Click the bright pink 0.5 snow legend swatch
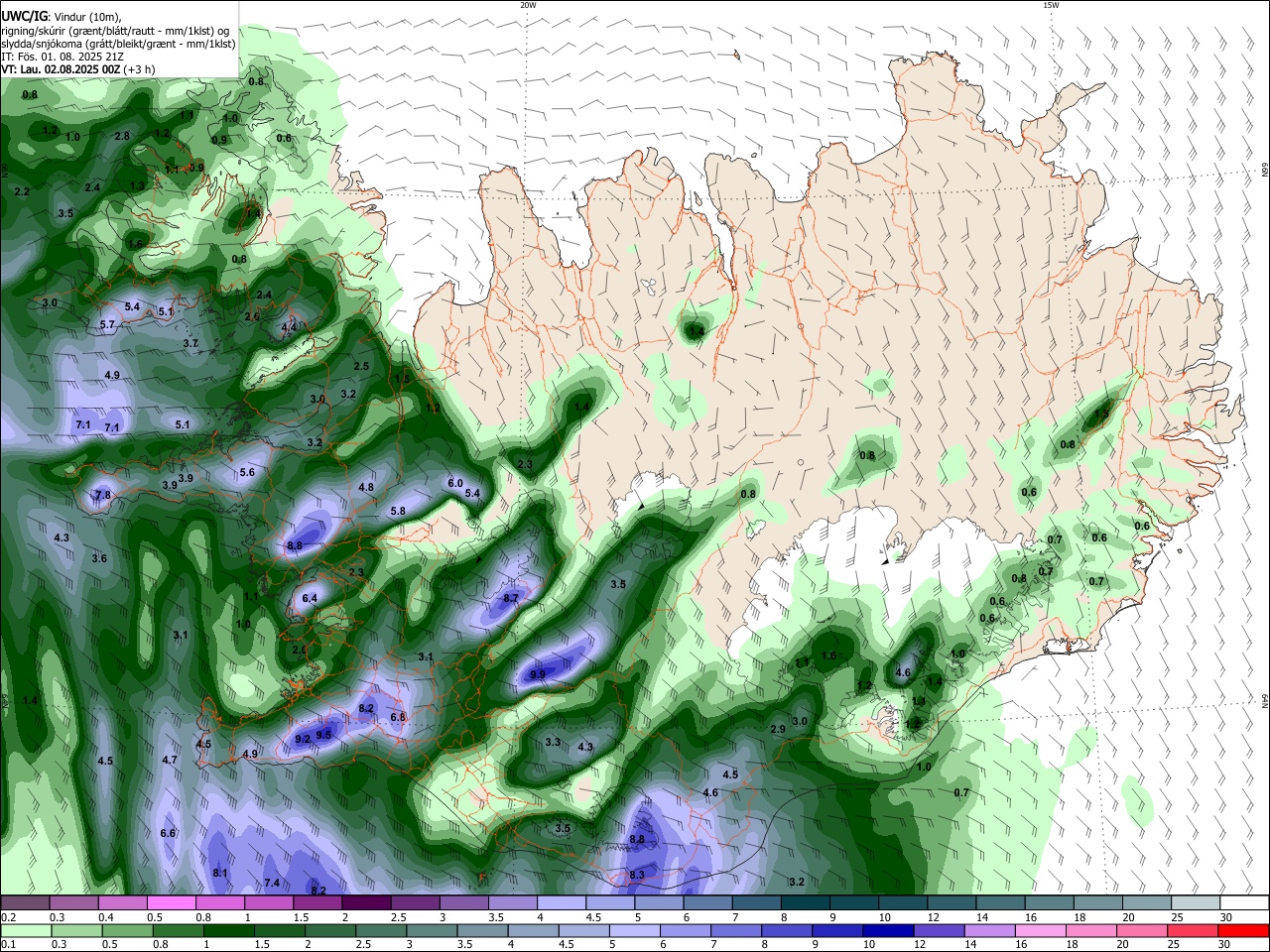 (x=171, y=903)
